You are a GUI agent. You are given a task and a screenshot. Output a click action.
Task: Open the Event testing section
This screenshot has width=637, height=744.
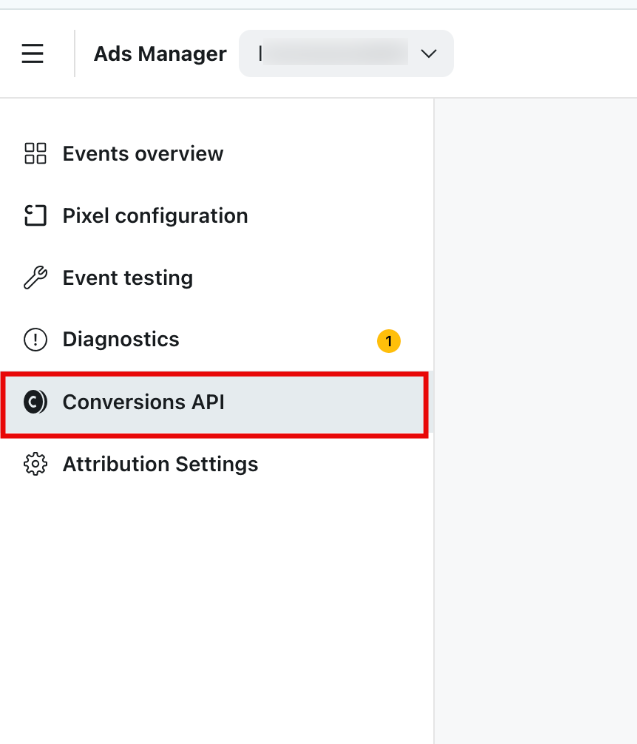click(216, 278)
